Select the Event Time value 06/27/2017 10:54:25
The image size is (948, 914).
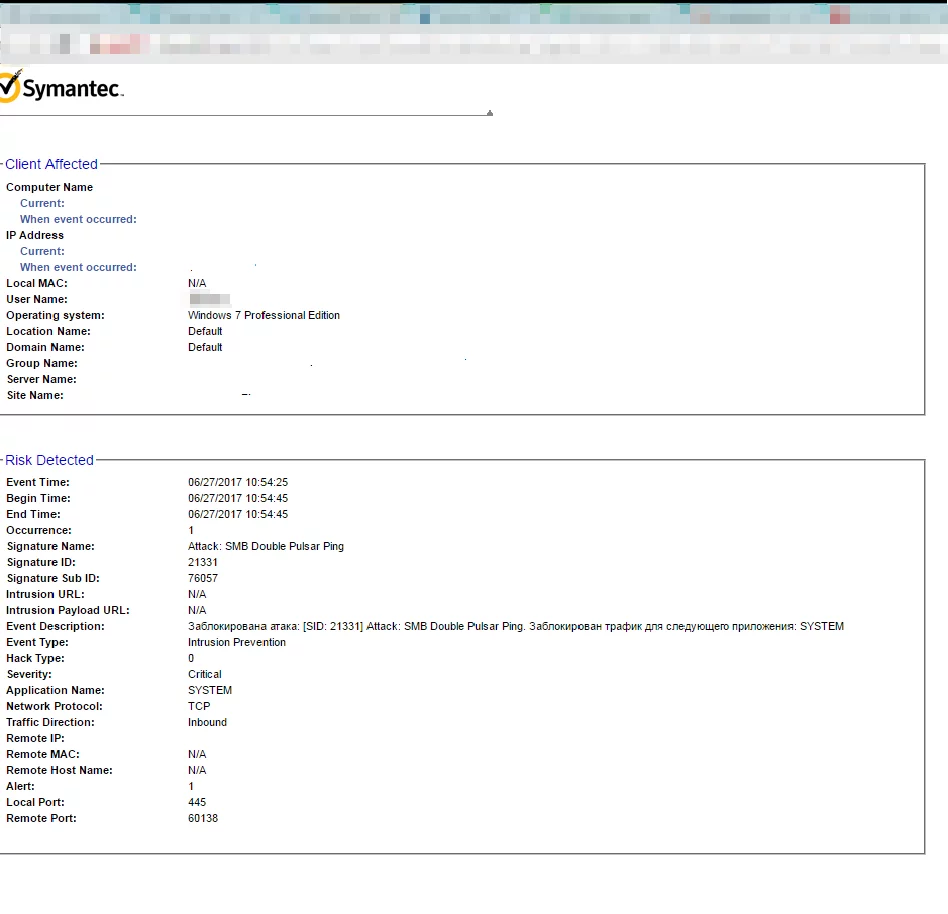pos(238,482)
